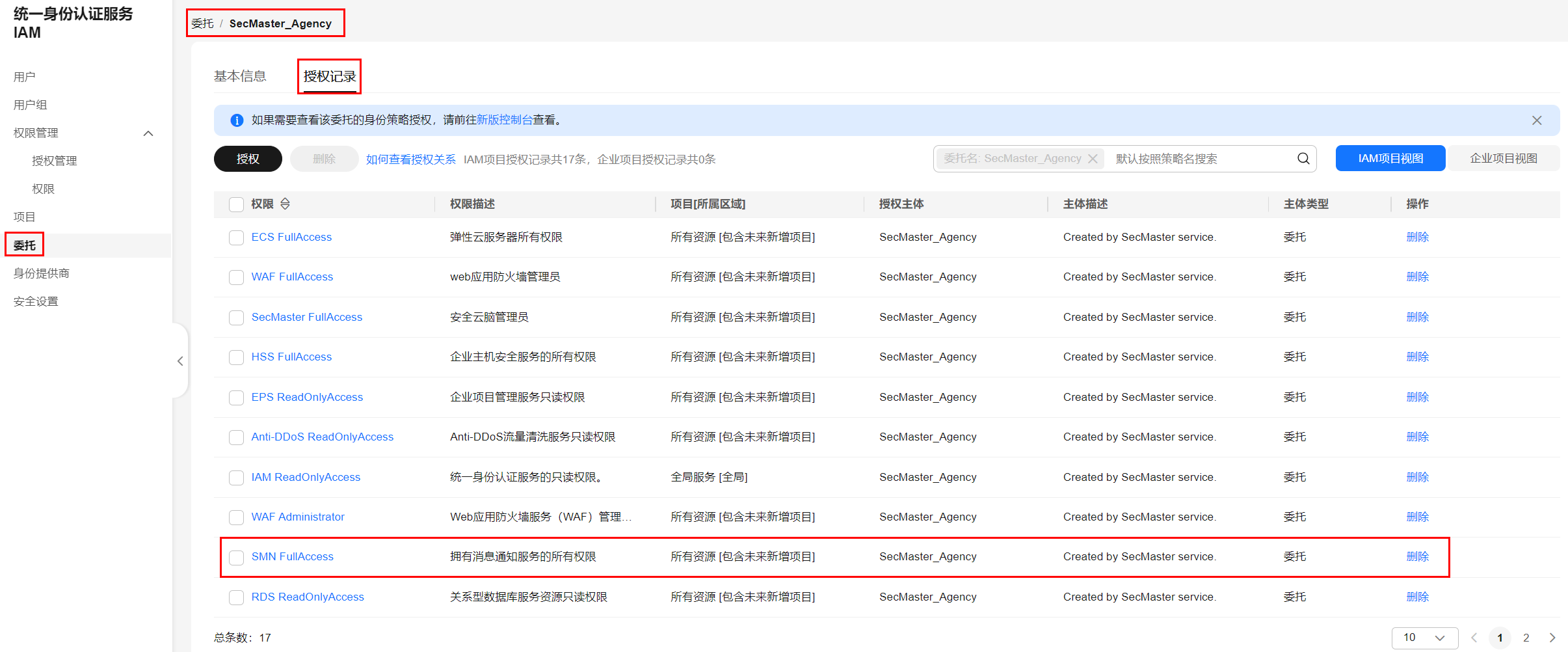Viewport: 1568px width, 652px height.
Task: Click the info icon in banner
Action: pos(237,120)
